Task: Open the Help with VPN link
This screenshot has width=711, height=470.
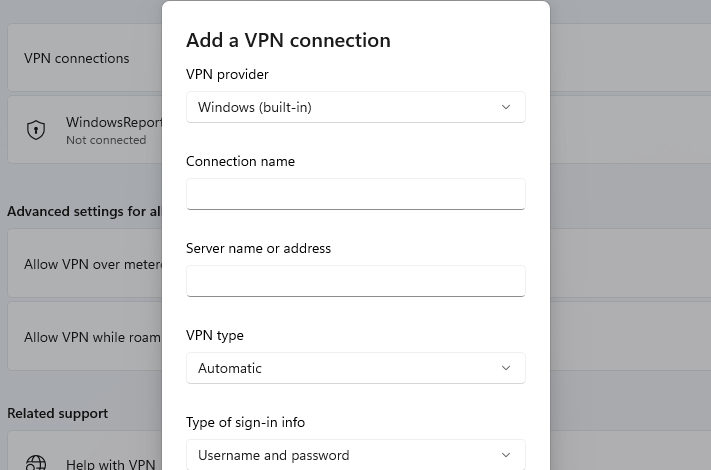Action: coord(111,464)
